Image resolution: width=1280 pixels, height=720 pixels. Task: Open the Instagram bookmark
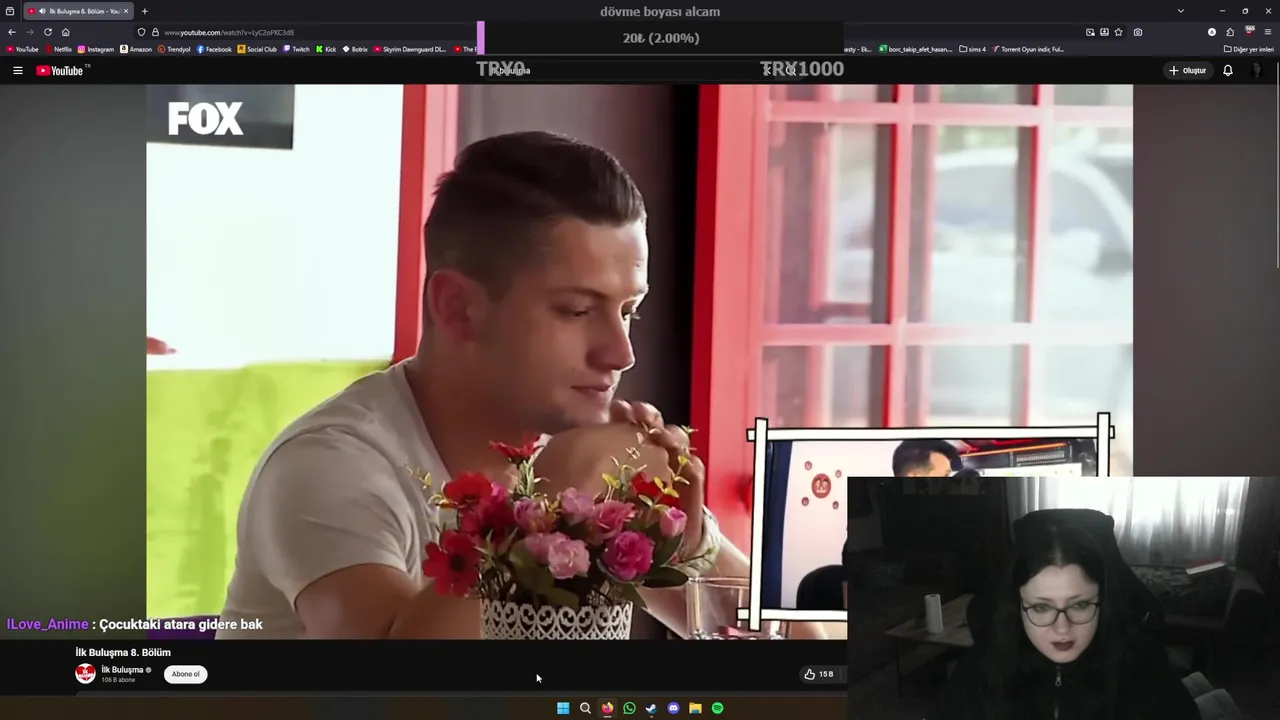pos(96,49)
